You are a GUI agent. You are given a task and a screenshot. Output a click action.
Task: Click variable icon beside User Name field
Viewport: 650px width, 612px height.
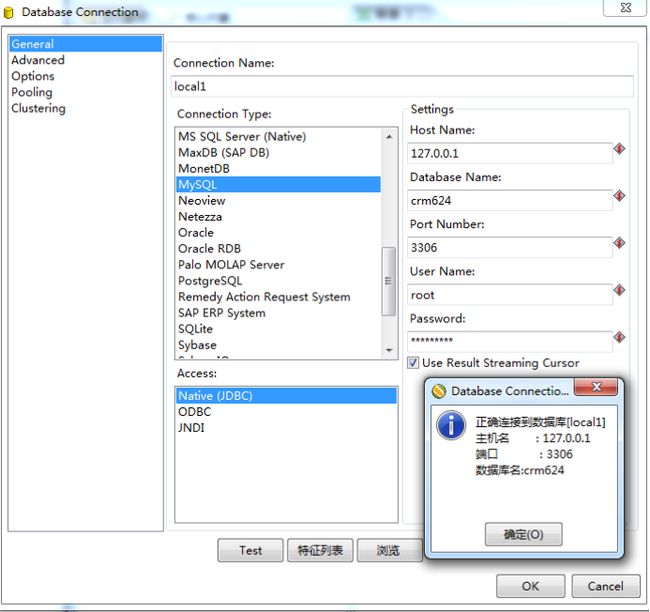coord(619,290)
